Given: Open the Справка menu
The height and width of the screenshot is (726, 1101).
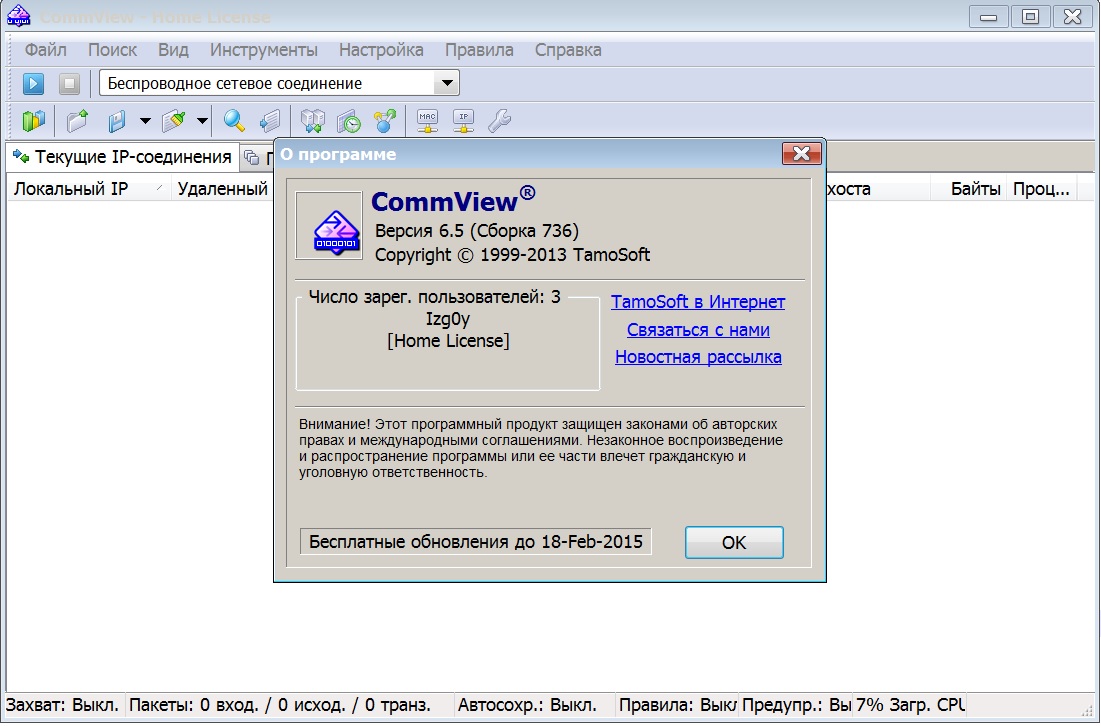Looking at the screenshot, I should (568, 50).
